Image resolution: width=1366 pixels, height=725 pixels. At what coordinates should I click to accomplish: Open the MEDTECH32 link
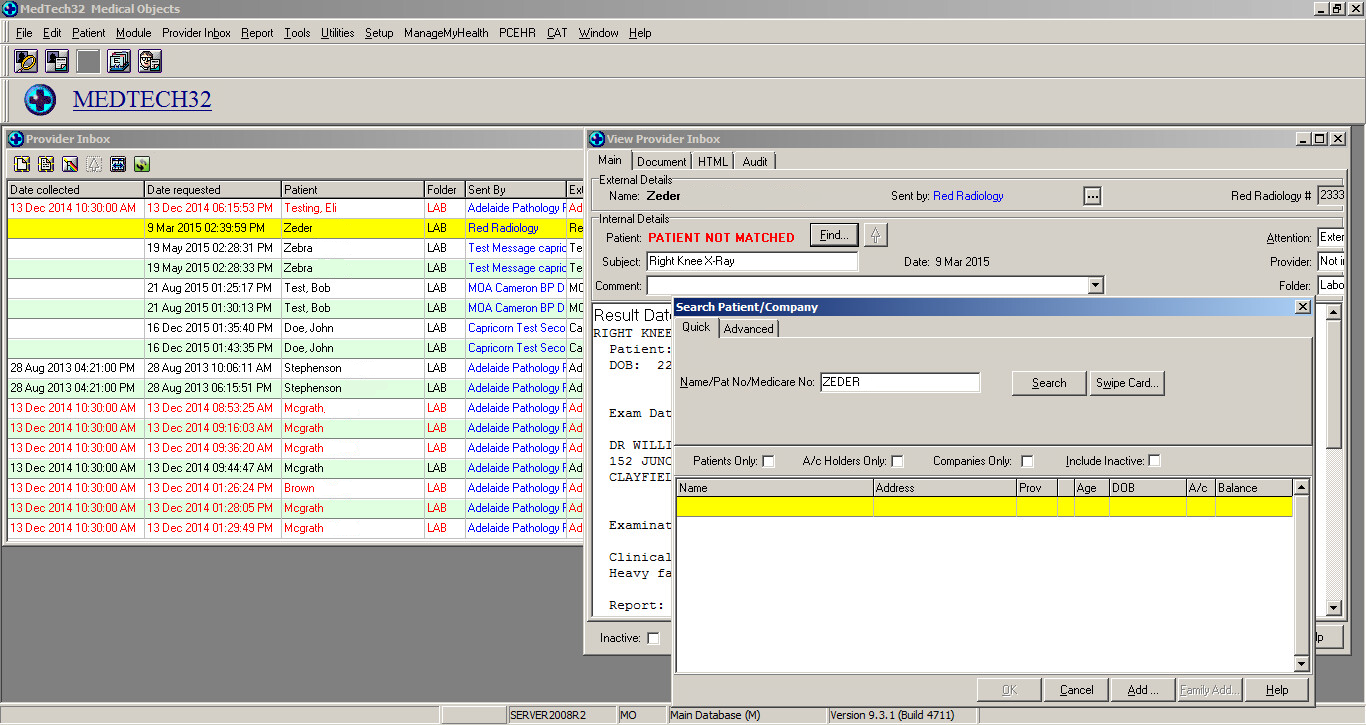pyautogui.click(x=142, y=100)
